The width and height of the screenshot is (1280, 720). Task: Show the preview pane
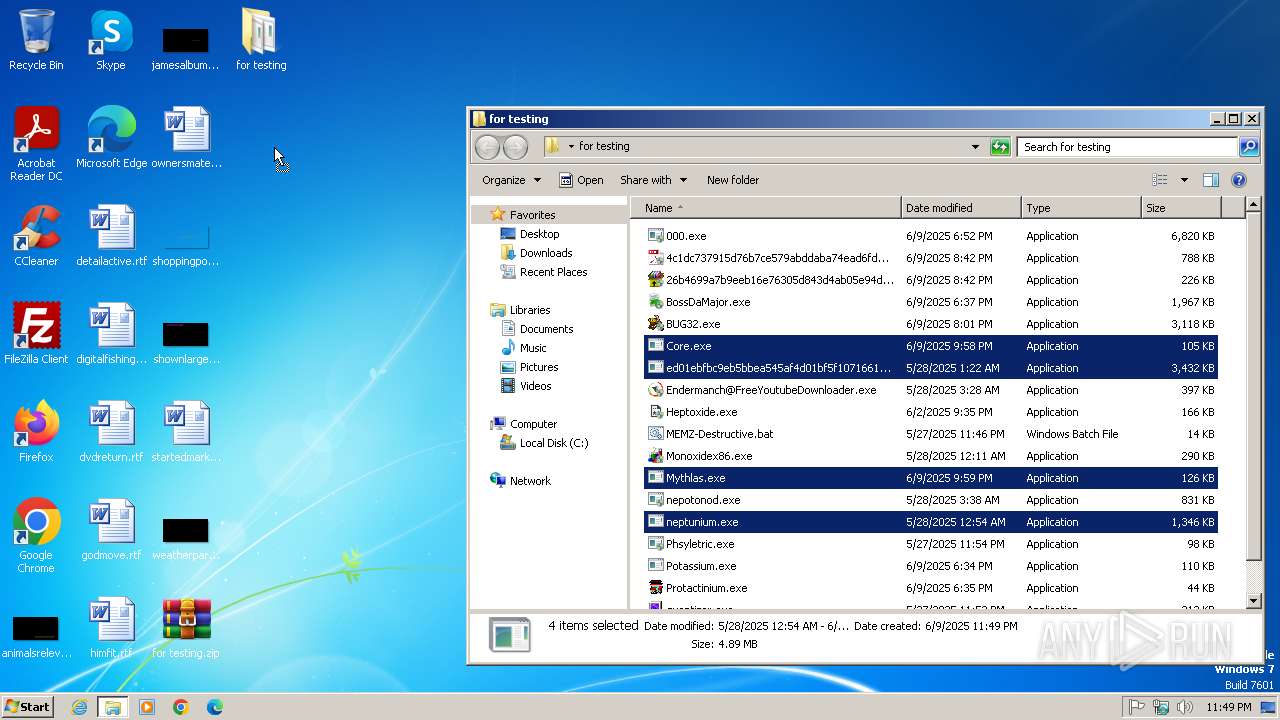pos(1210,180)
